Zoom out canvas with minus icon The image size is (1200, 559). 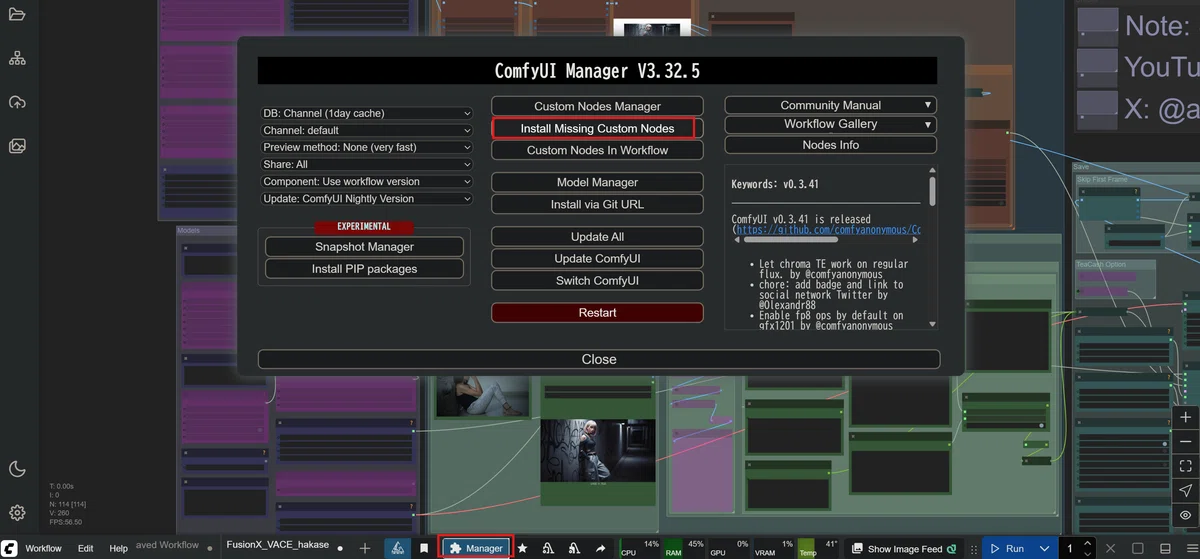pyautogui.click(x=1185, y=441)
